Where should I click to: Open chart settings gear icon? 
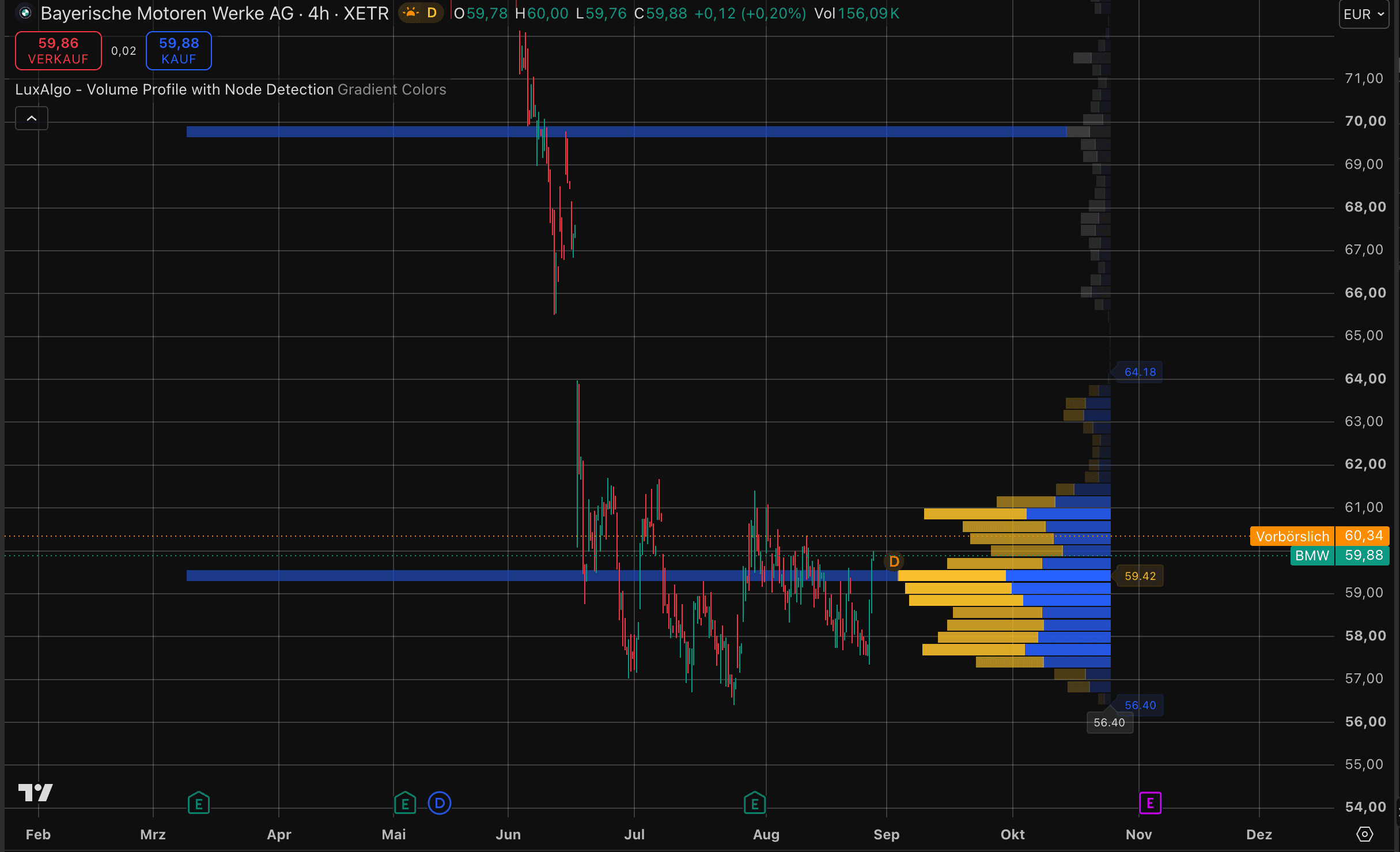(x=1364, y=834)
